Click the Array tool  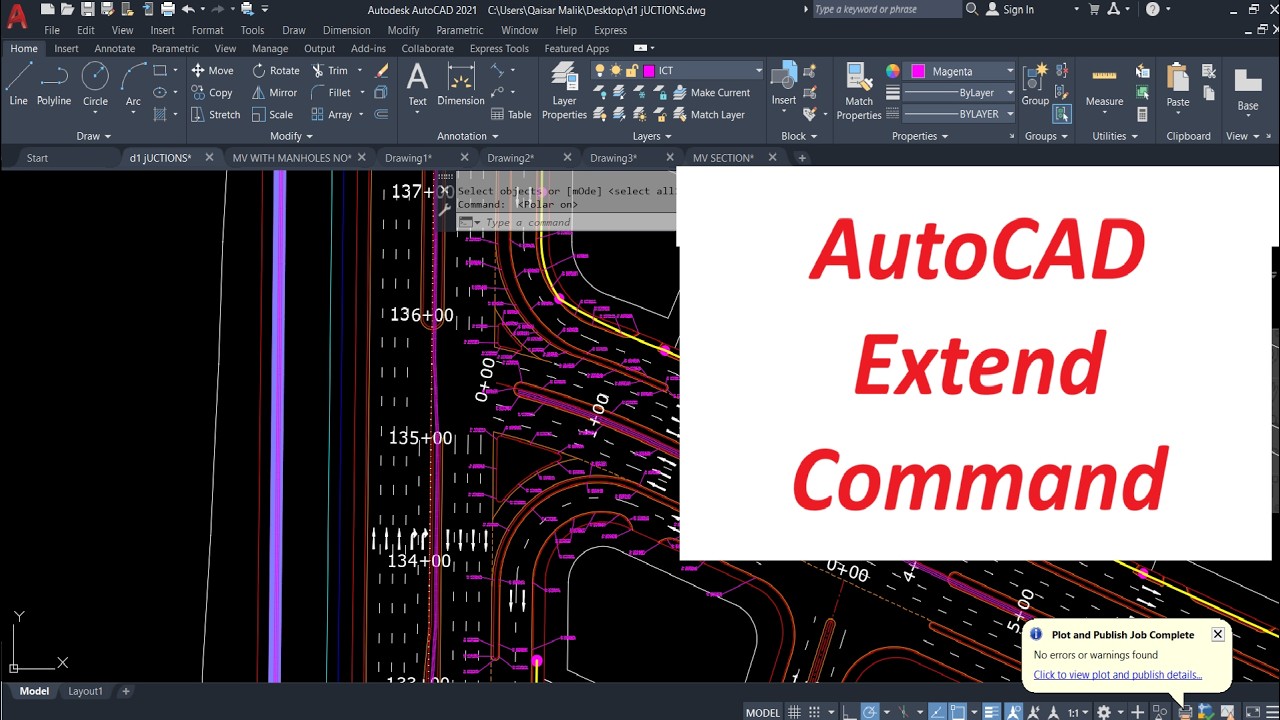(x=331, y=114)
